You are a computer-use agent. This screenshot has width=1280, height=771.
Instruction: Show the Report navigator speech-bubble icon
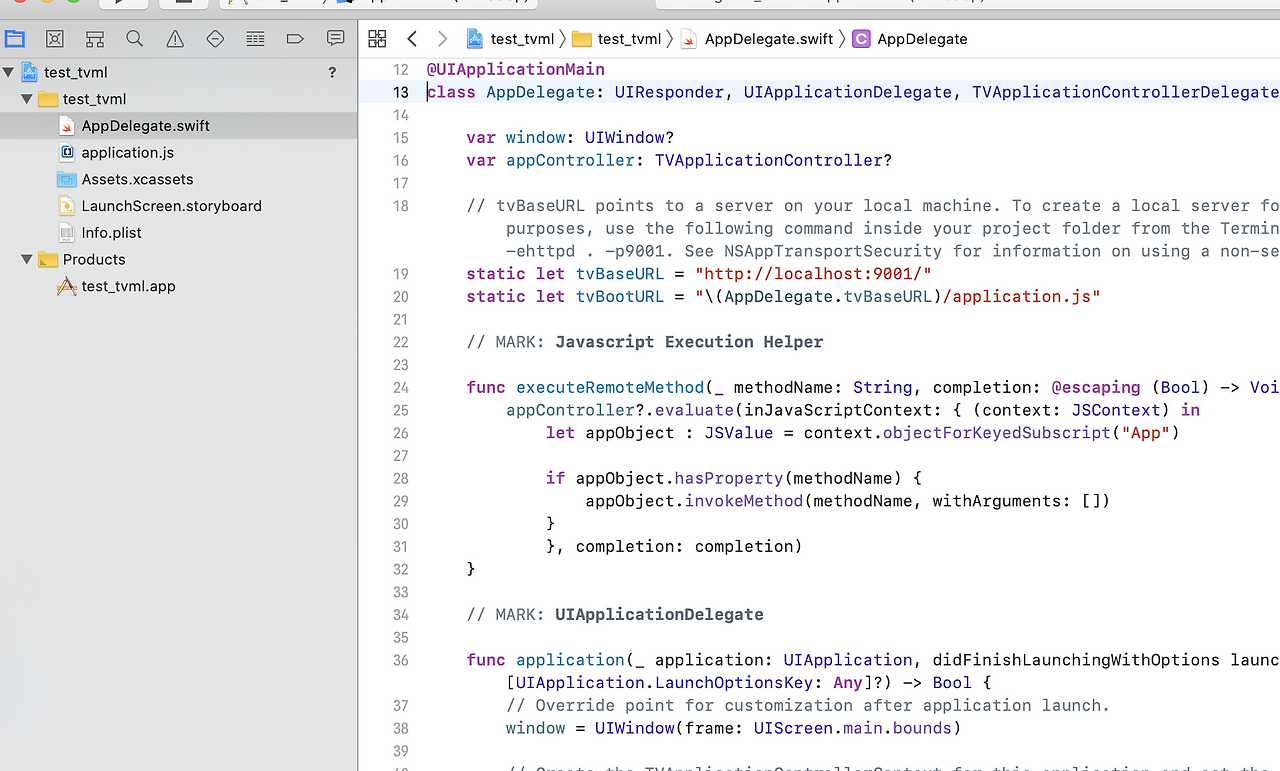335,39
